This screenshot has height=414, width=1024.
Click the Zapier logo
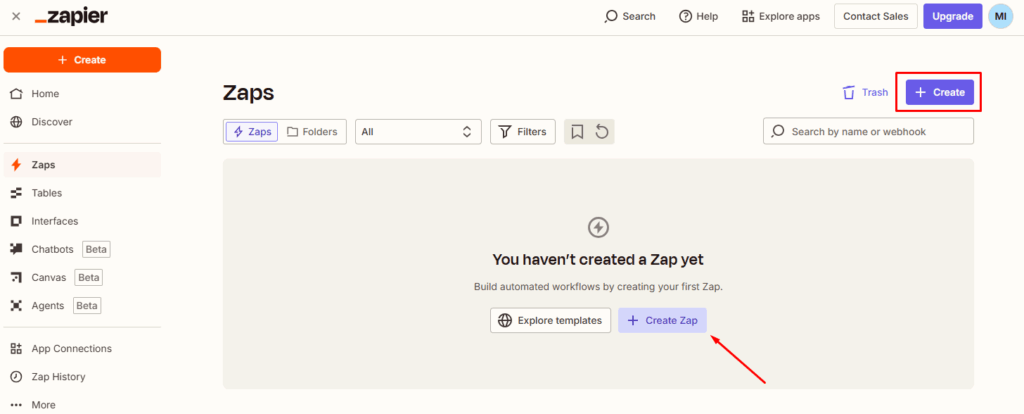pyautogui.click(x=71, y=16)
